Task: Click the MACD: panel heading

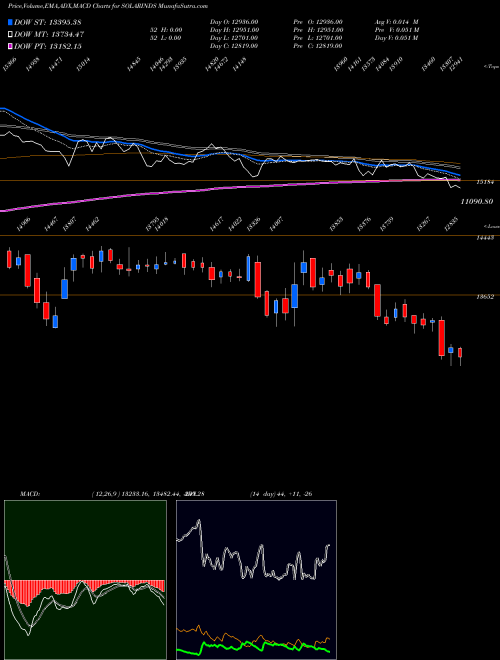Action: [30, 494]
